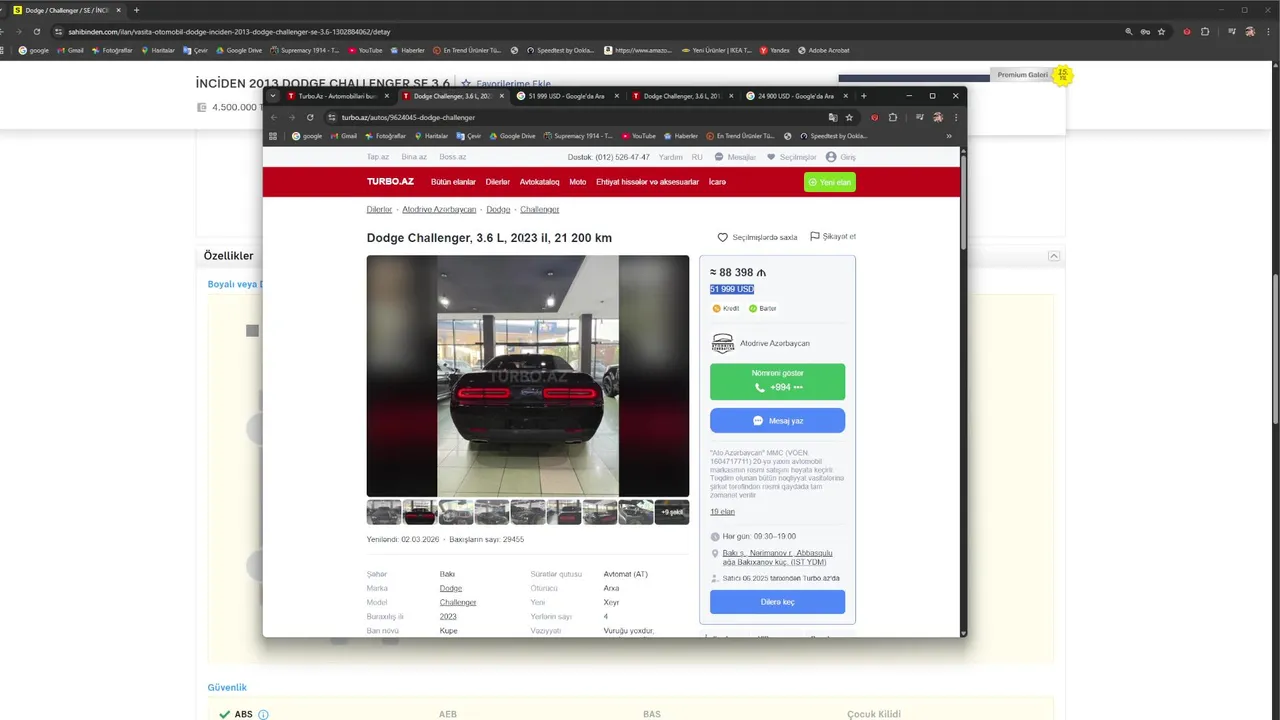1280x720 pixels.
Task: Open the Dilerlər menu in the red bar
Action: (498, 182)
